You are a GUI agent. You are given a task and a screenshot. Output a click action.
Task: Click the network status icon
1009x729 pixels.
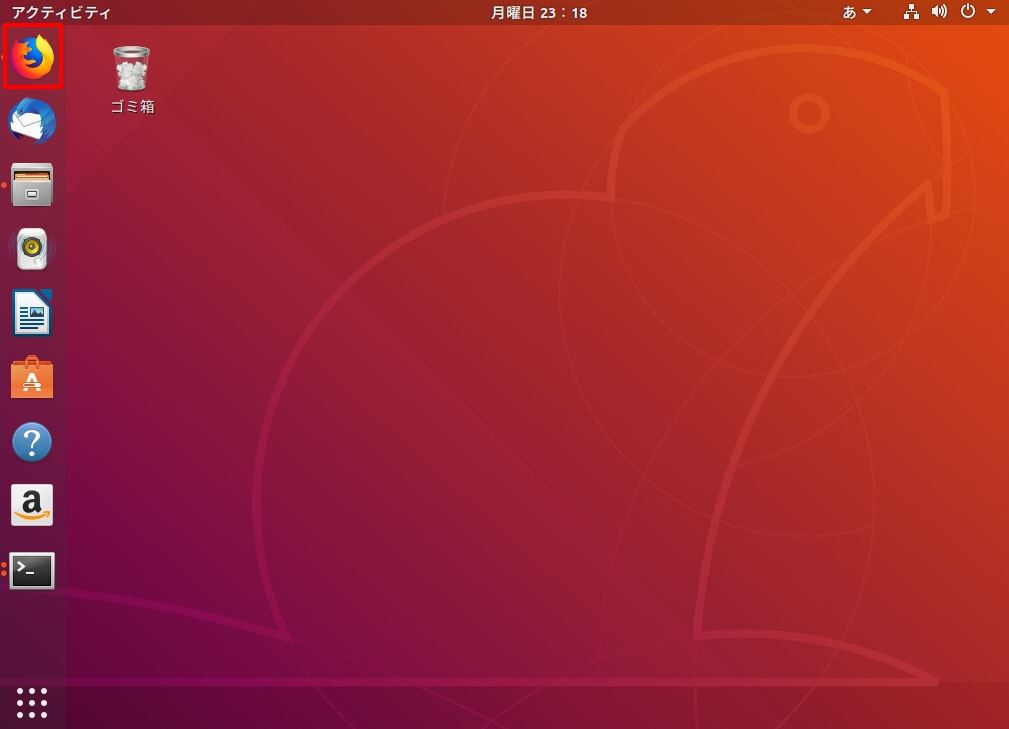[911, 12]
